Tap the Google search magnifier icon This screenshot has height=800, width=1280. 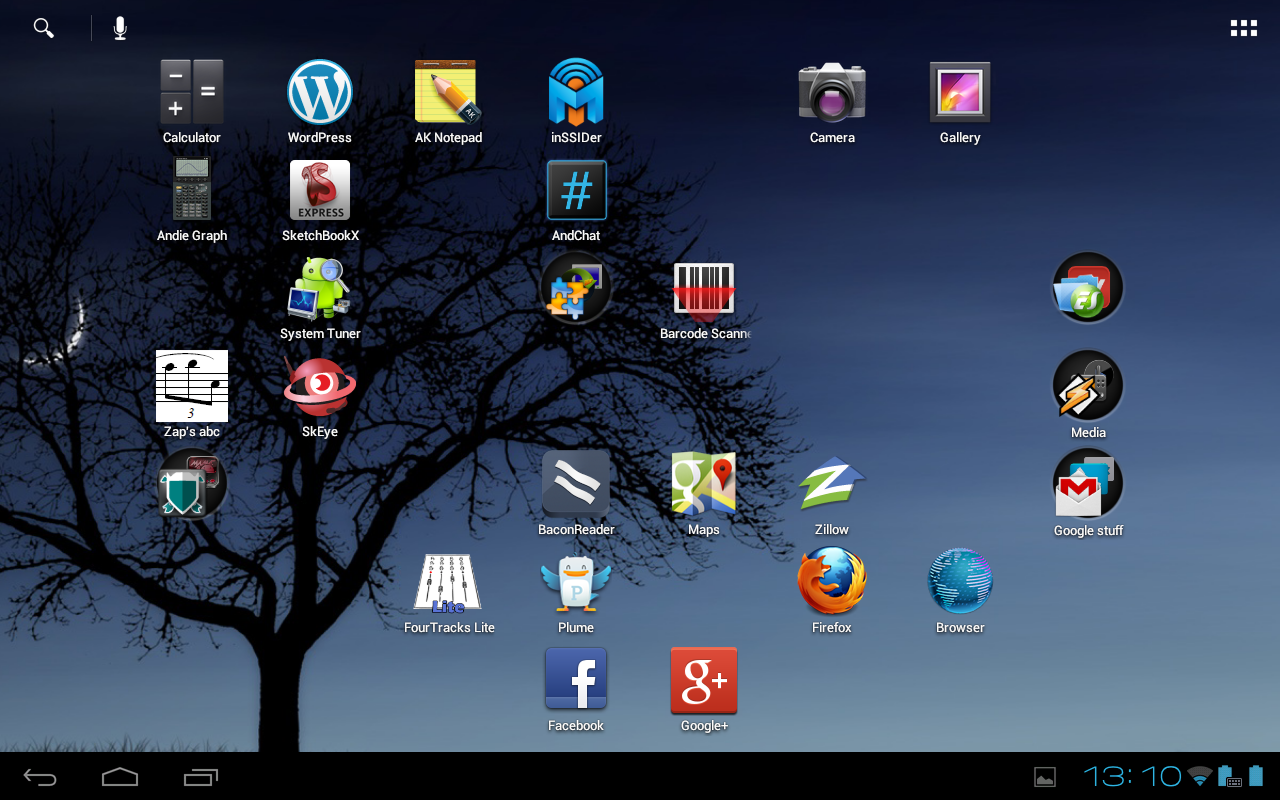point(43,28)
